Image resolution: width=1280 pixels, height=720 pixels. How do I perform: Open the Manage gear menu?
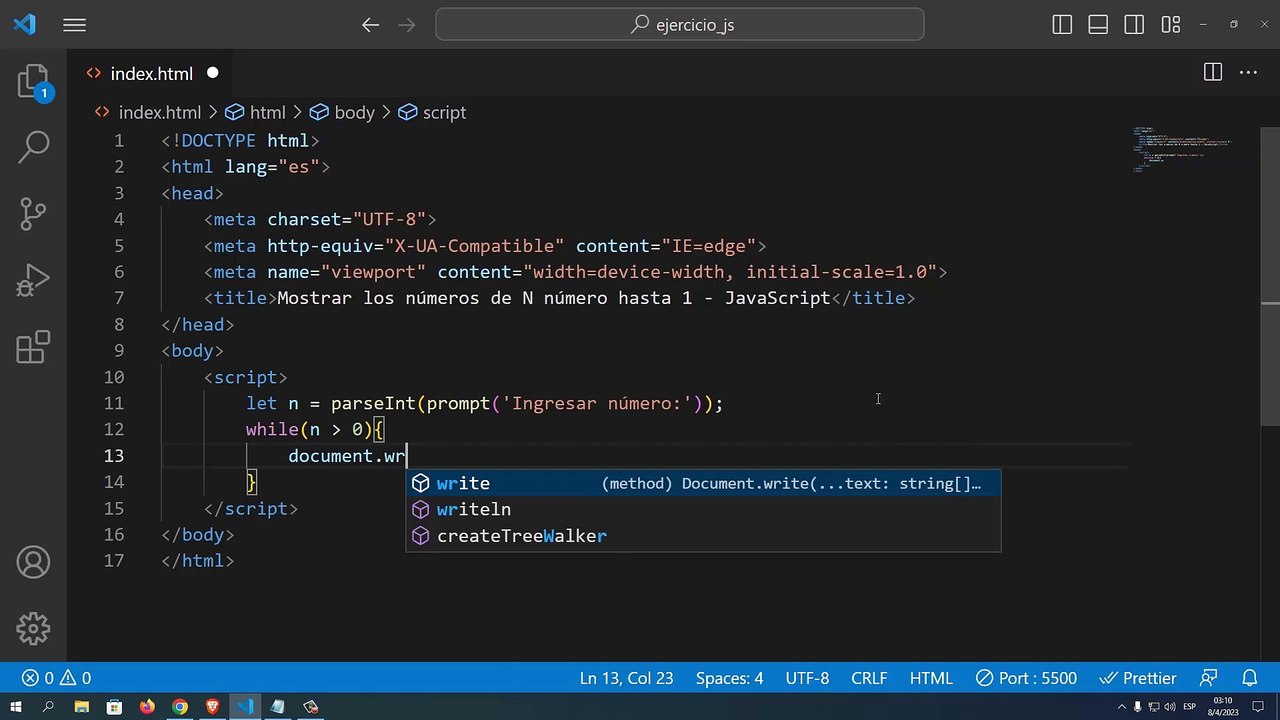pos(33,629)
